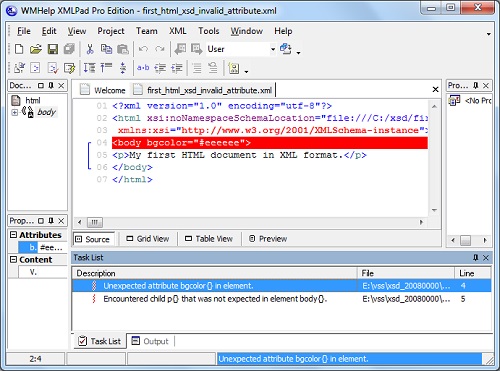Pin the Properties panel
Screen dimensions: 500x371
tap(51, 221)
